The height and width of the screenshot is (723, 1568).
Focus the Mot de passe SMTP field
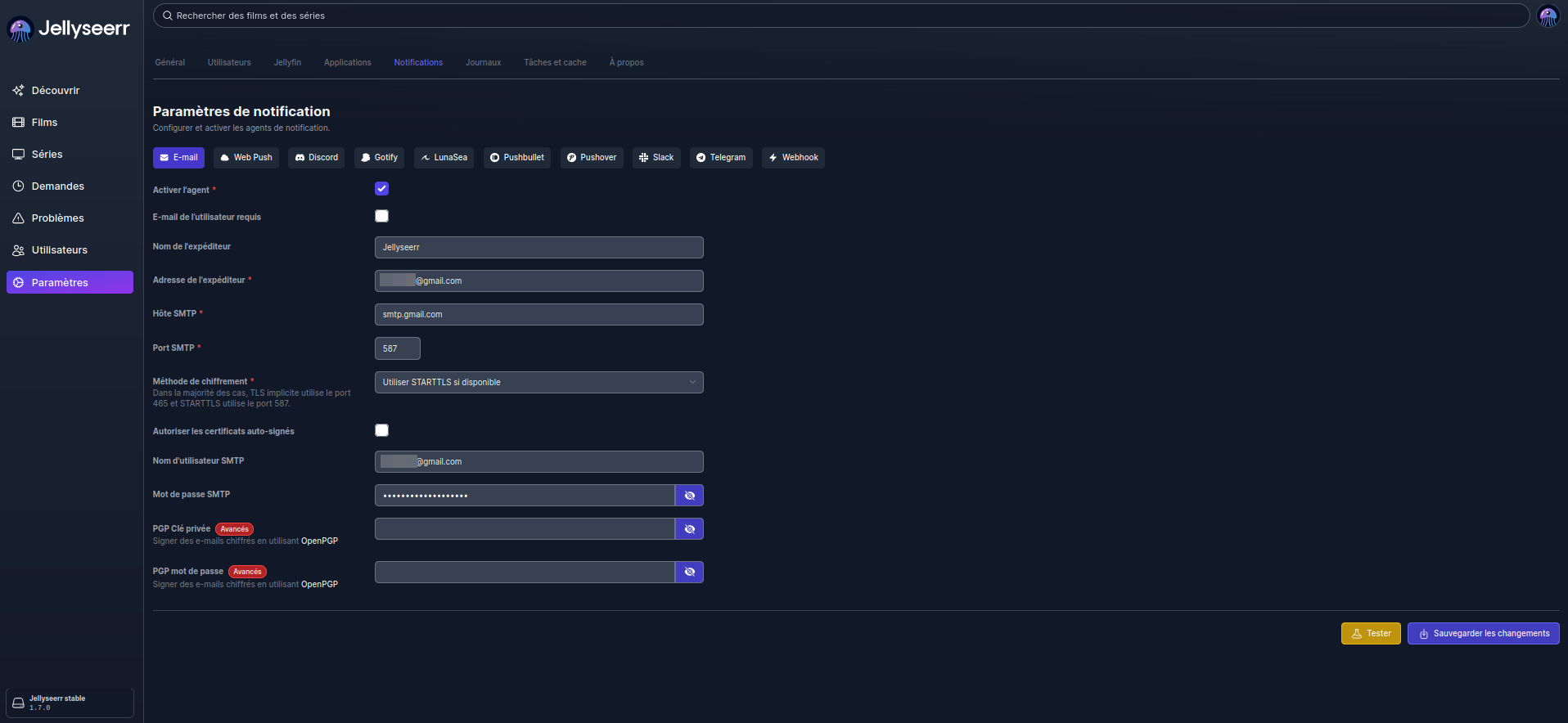pyautogui.click(x=525, y=496)
